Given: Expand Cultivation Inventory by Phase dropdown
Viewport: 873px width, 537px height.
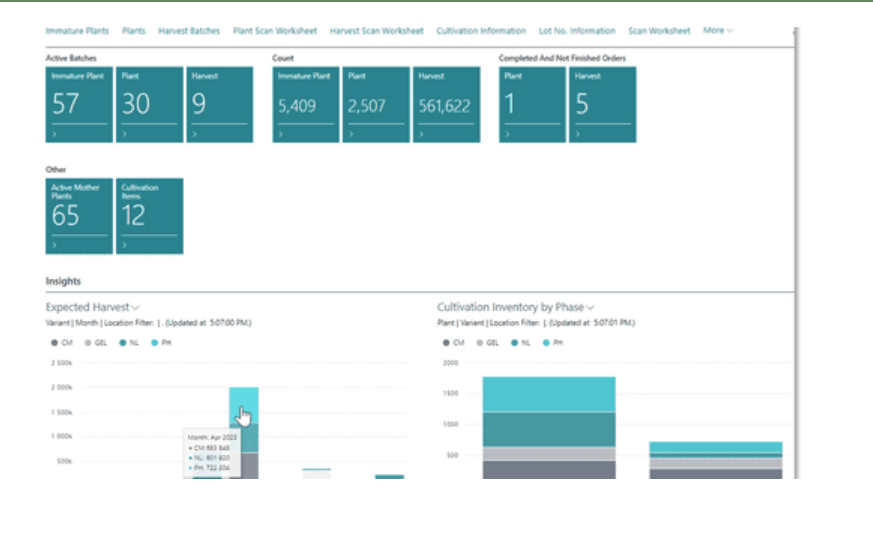Looking at the screenshot, I should point(590,308).
